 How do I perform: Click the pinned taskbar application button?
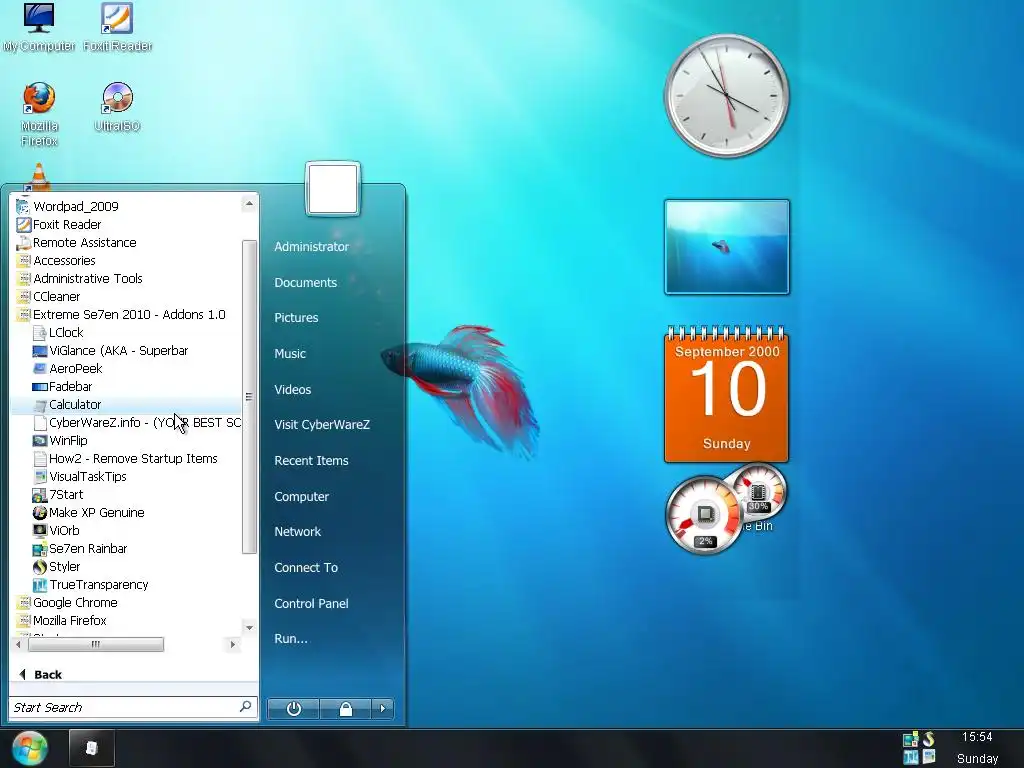[x=92, y=748]
